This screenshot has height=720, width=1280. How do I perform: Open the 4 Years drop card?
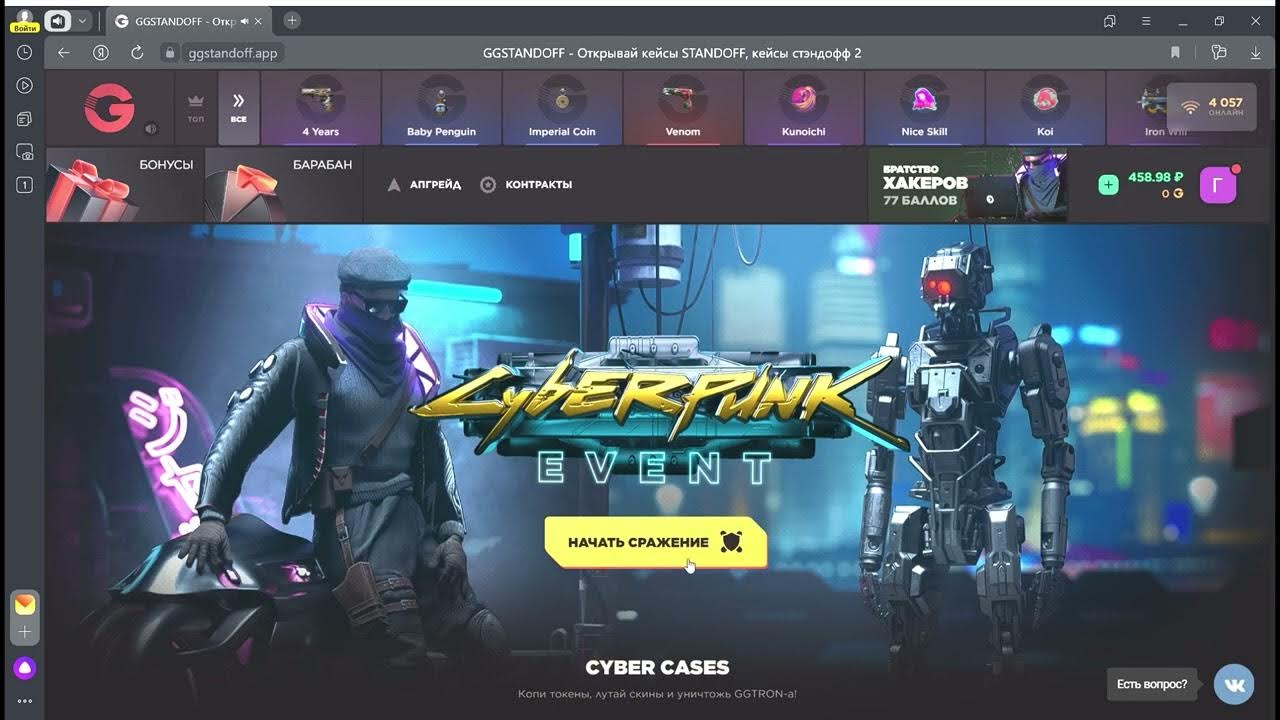click(321, 109)
